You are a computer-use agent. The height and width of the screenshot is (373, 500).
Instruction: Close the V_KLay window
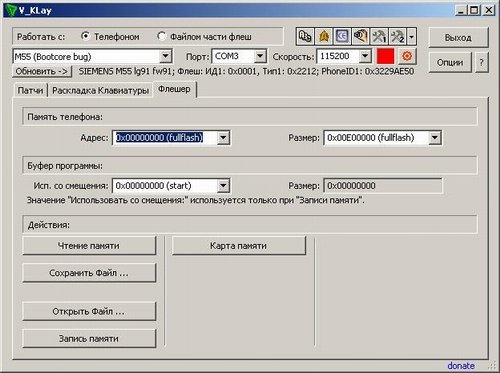tap(488, 10)
